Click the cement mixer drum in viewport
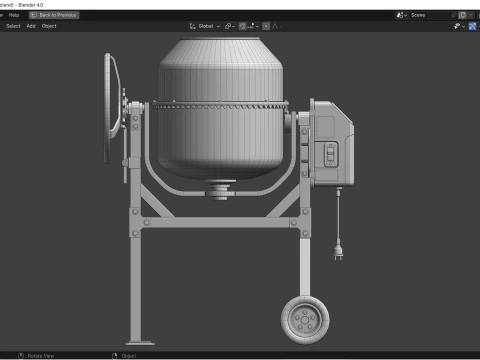Image resolution: width=480 pixels, height=360 pixels. click(x=220, y=110)
